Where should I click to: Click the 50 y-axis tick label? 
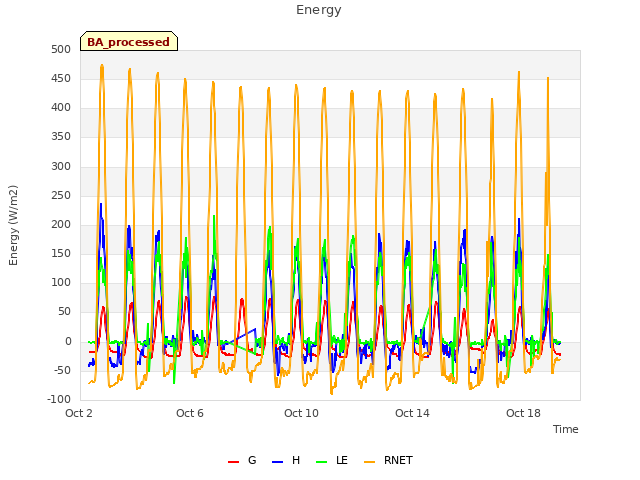(64, 311)
